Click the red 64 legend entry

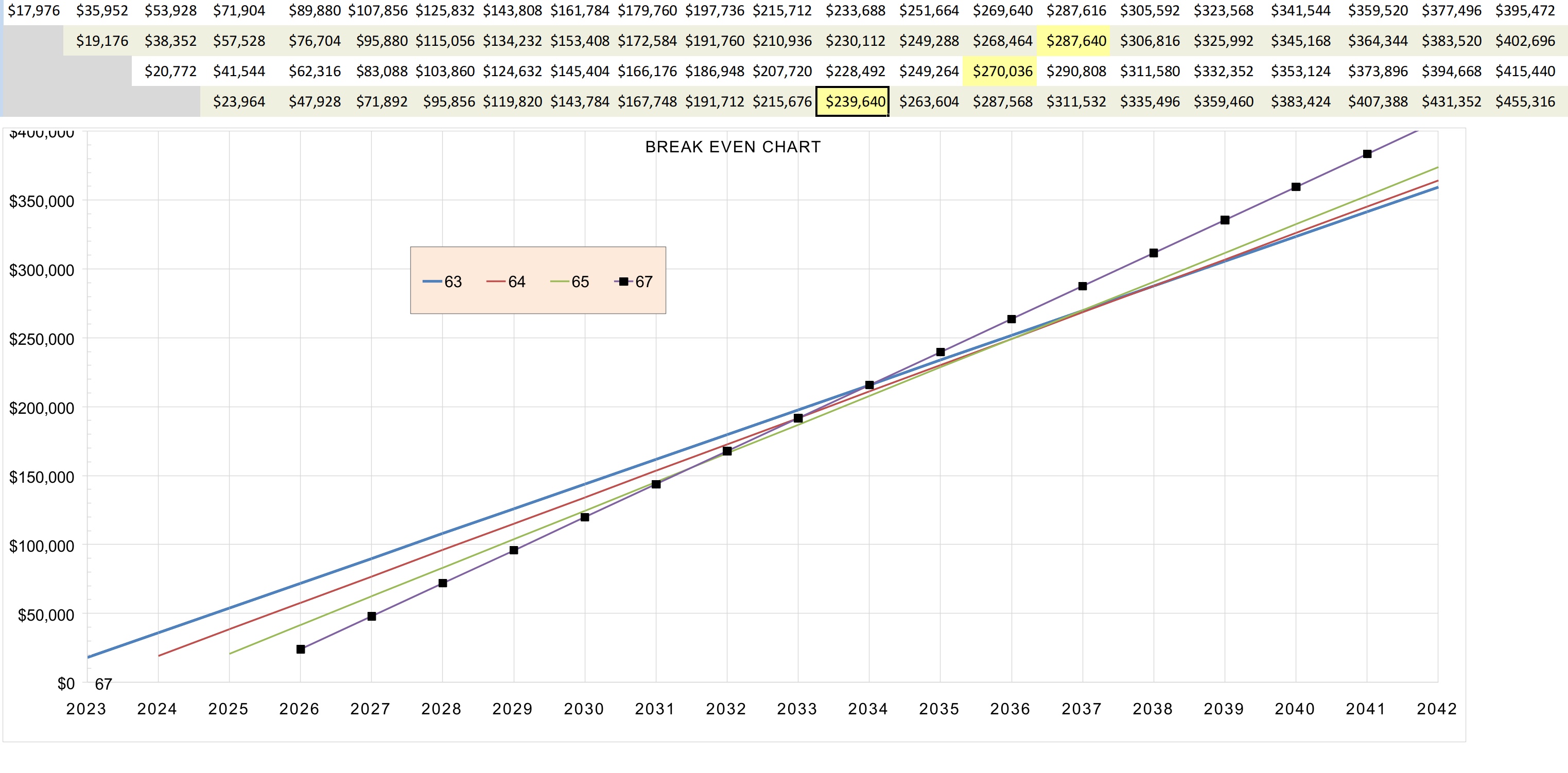coord(507,282)
